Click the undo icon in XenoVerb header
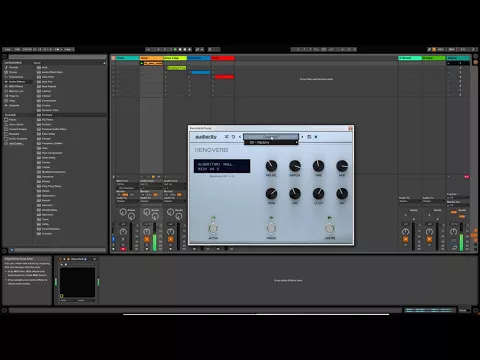 pyautogui.click(x=233, y=137)
